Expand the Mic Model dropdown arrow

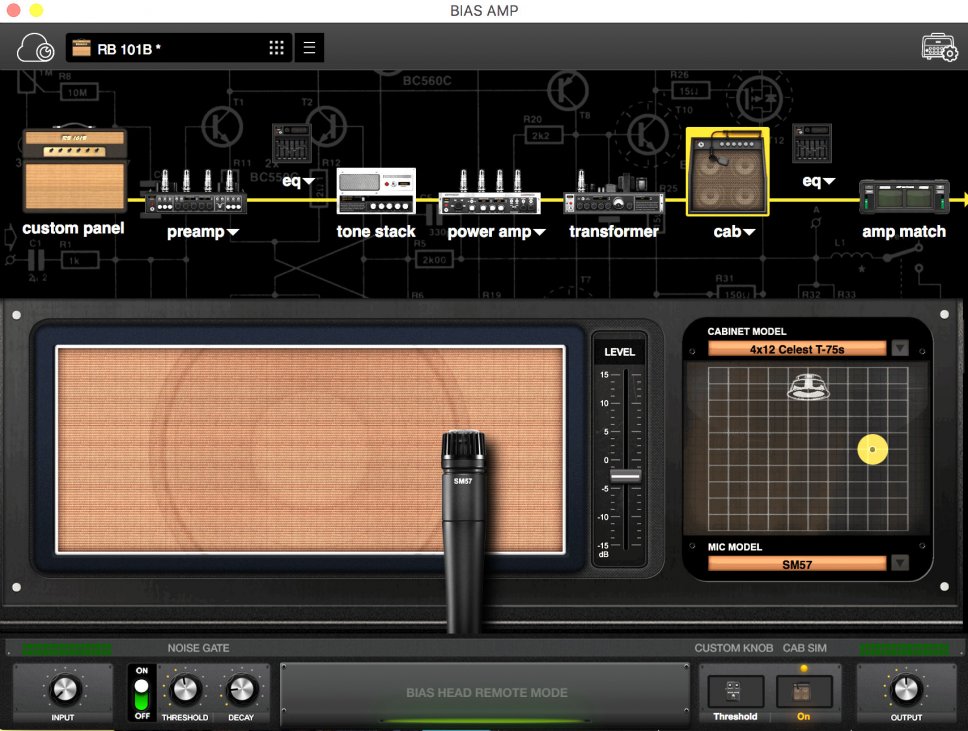click(900, 564)
